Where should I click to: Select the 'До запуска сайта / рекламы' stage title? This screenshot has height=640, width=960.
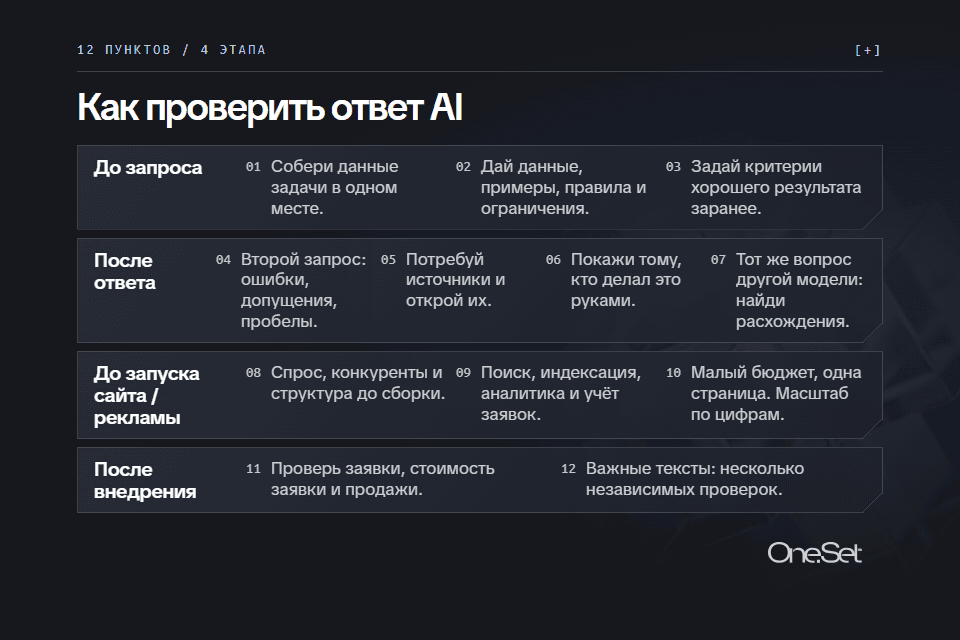pos(146,396)
